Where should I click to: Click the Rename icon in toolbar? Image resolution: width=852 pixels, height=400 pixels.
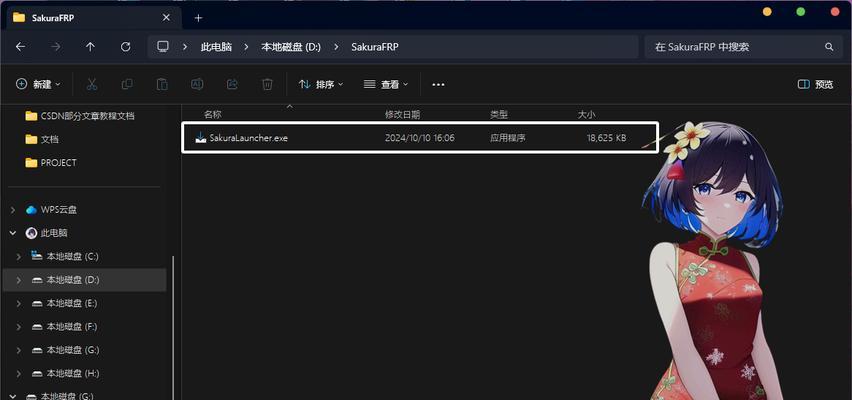pyautogui.click(x=197, y=84)
